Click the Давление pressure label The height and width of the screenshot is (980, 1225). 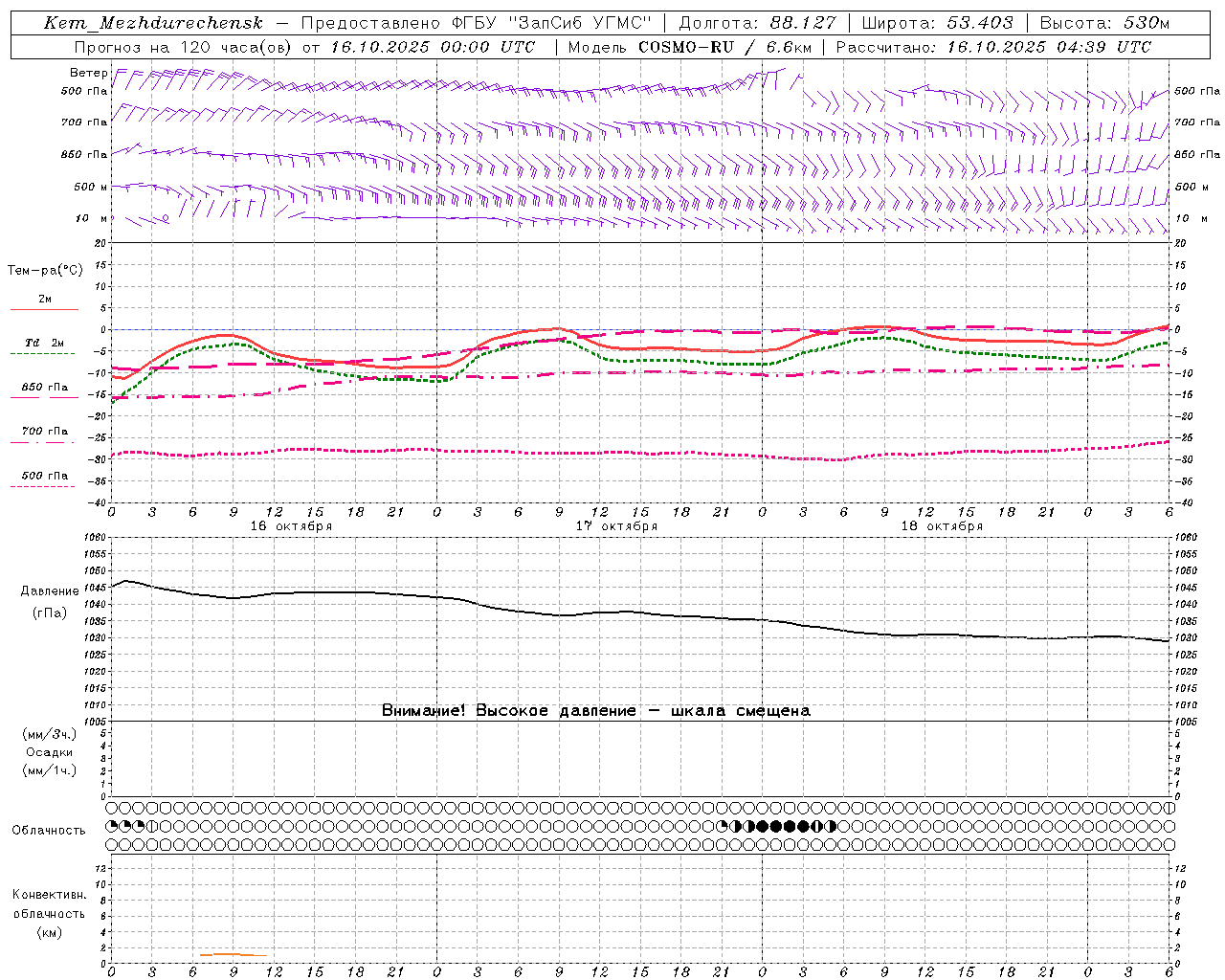[50, 591]
